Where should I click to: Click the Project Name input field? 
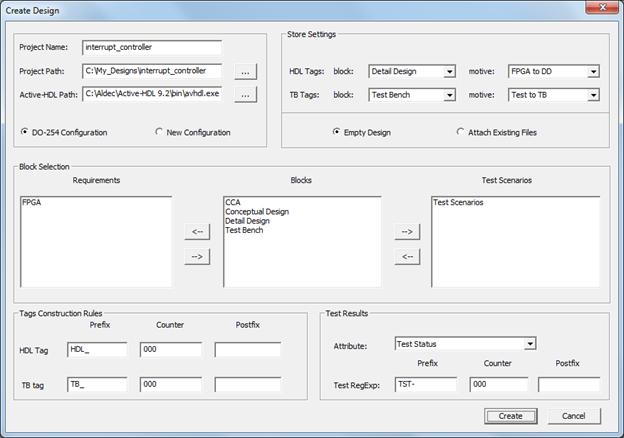point(152,47)
